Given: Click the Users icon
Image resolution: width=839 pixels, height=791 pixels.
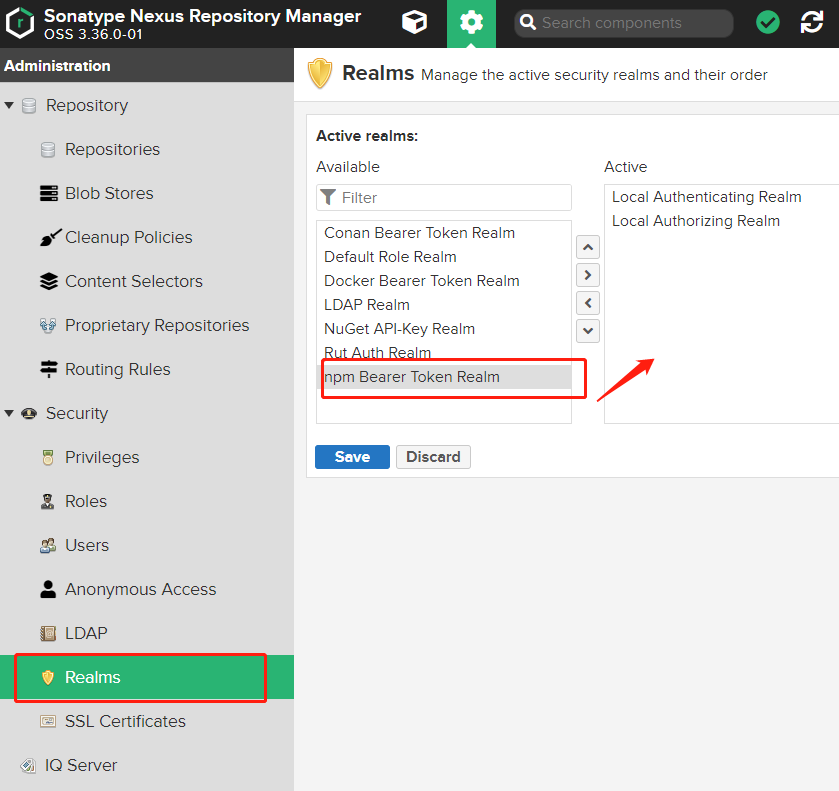Looking at the screenshot, I should point(48,545).
